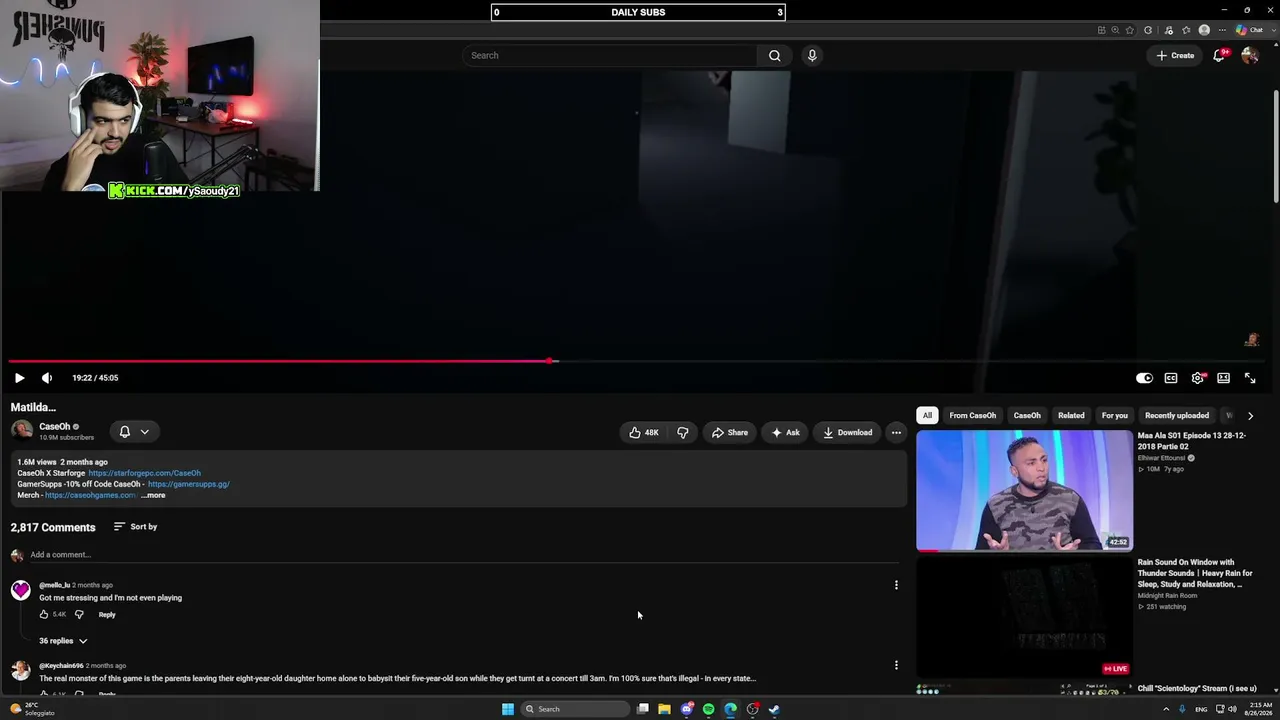Open the CaseOh channel name link
The height and width of the screenshot is (720, 1280).
coord(55,426)
